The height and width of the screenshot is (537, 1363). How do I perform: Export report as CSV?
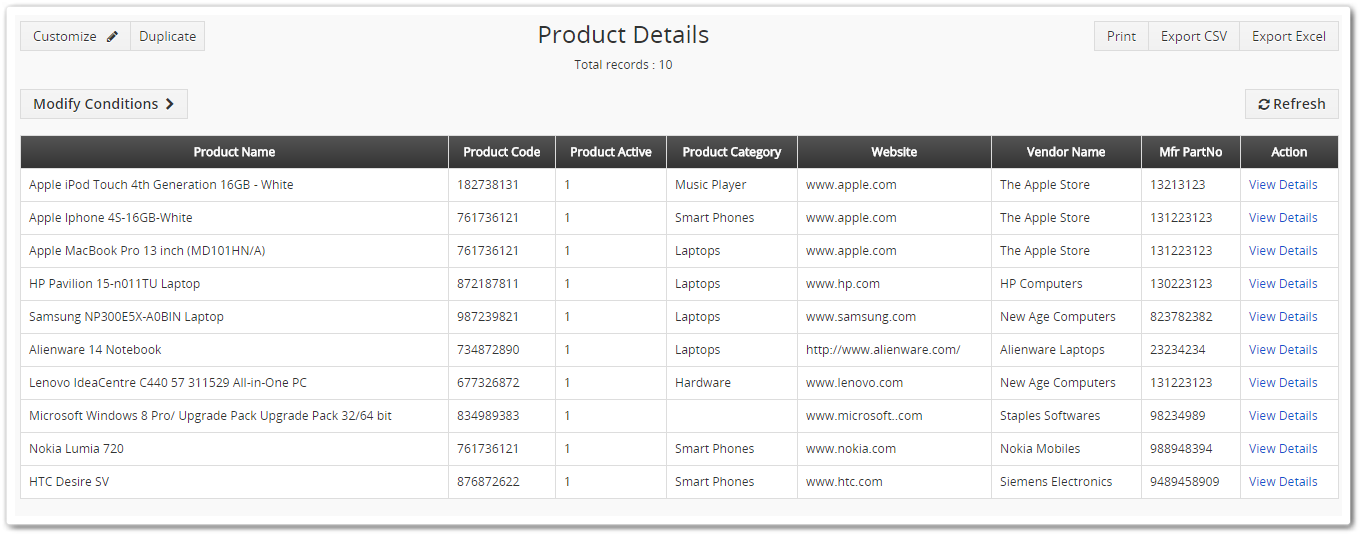(1193, 37)
